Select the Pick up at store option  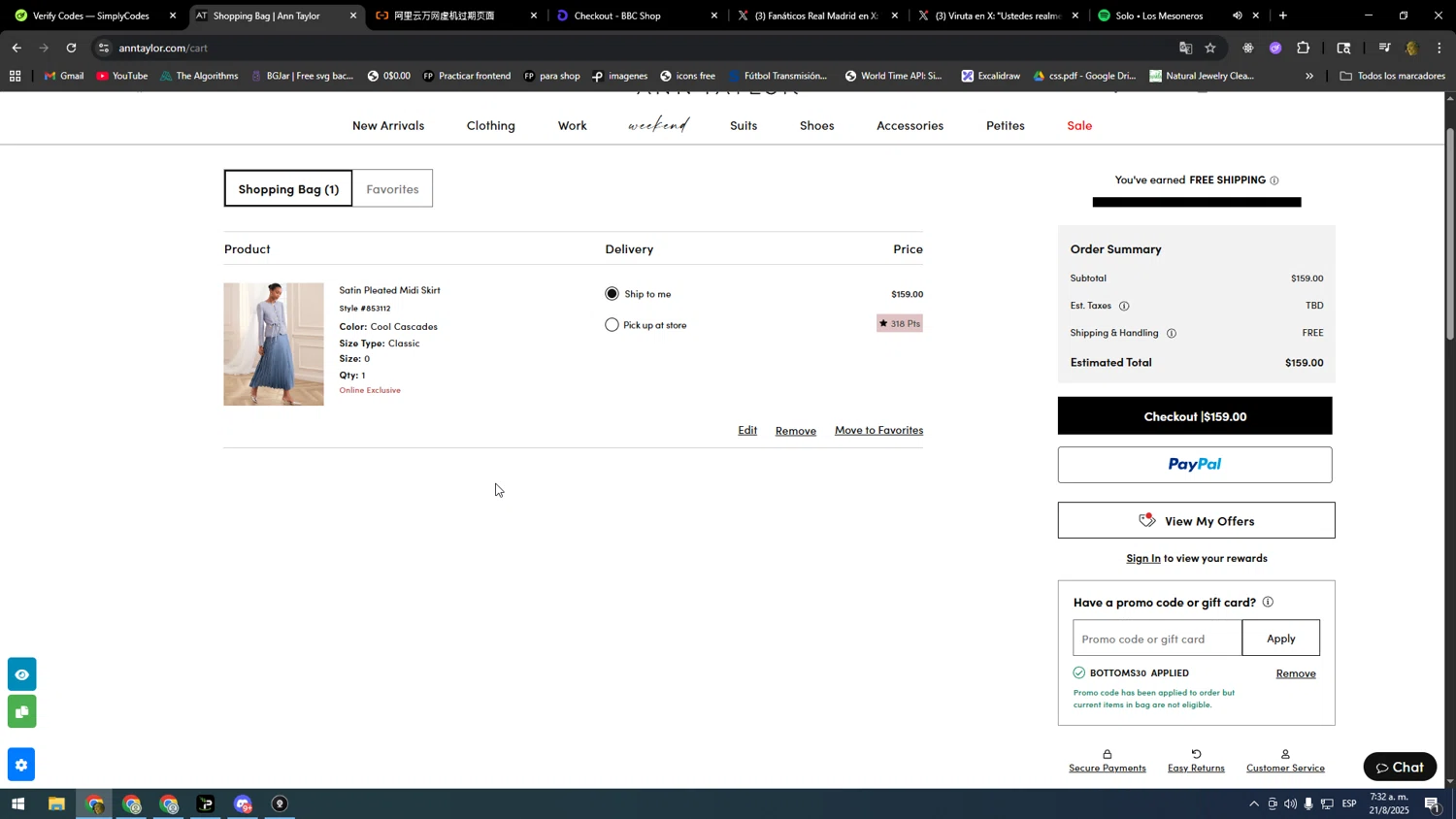[612, 325]
